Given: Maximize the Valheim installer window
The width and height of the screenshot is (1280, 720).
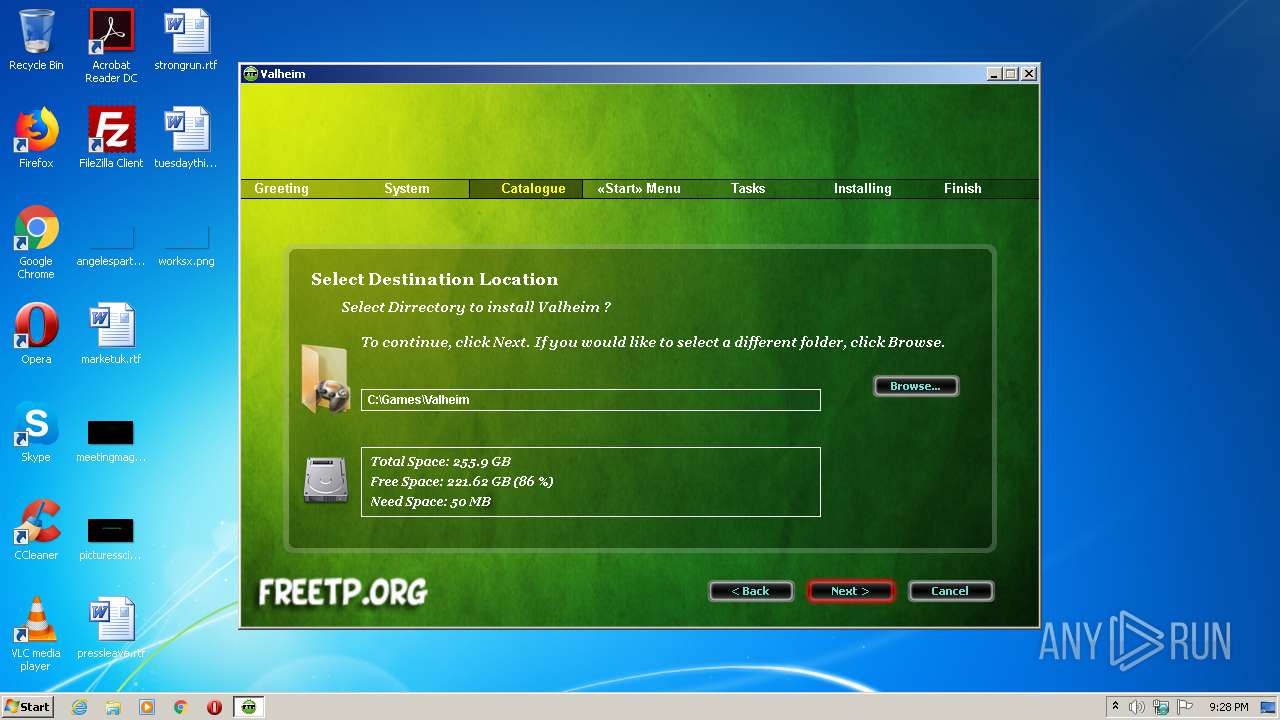Looking at the screenshot, I should [x=1010, y=74].
